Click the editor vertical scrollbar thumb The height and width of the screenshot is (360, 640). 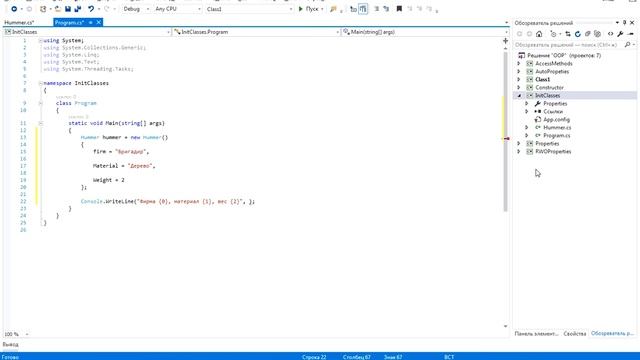click(x=505, y=131)
